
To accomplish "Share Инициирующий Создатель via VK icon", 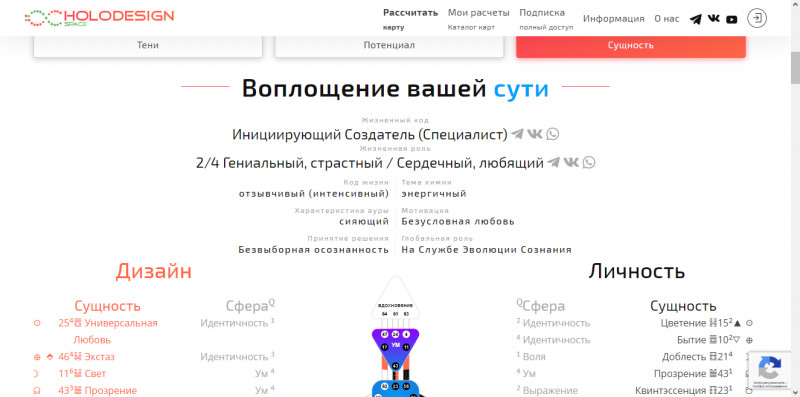I will pos(535,134).
